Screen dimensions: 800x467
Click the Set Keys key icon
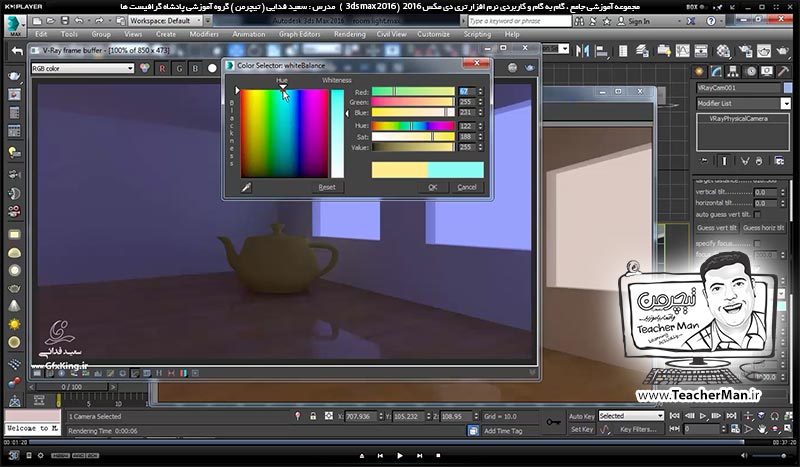[x=553, y=422]
